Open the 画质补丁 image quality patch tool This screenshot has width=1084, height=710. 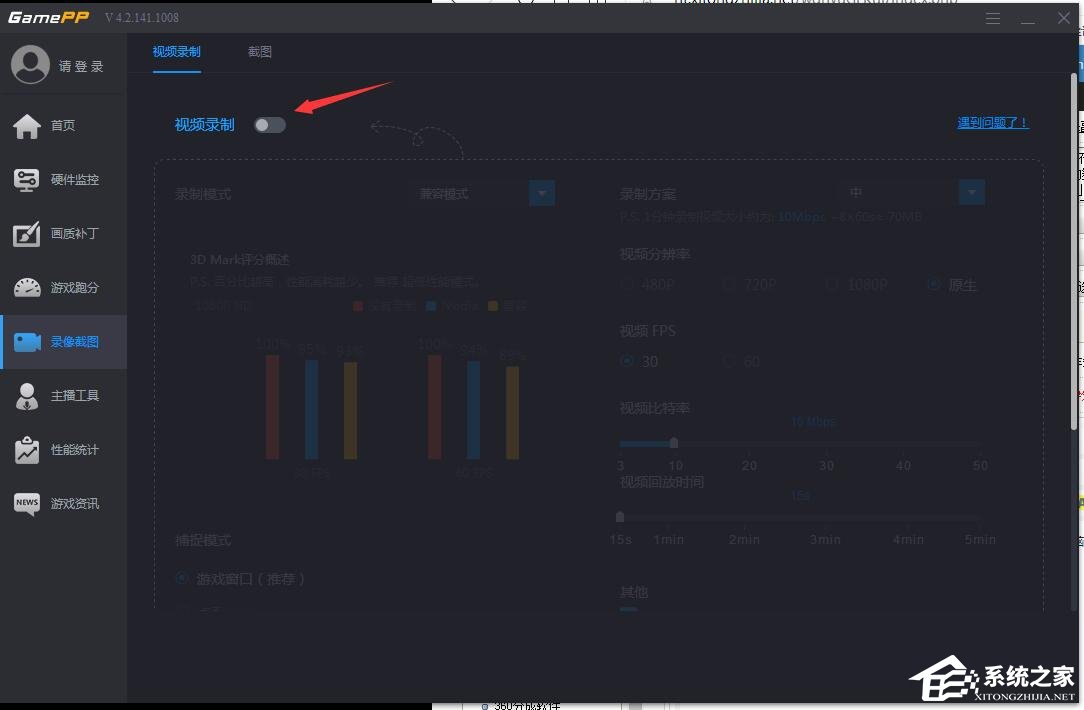pyautogui.click(x=63, y=234)
